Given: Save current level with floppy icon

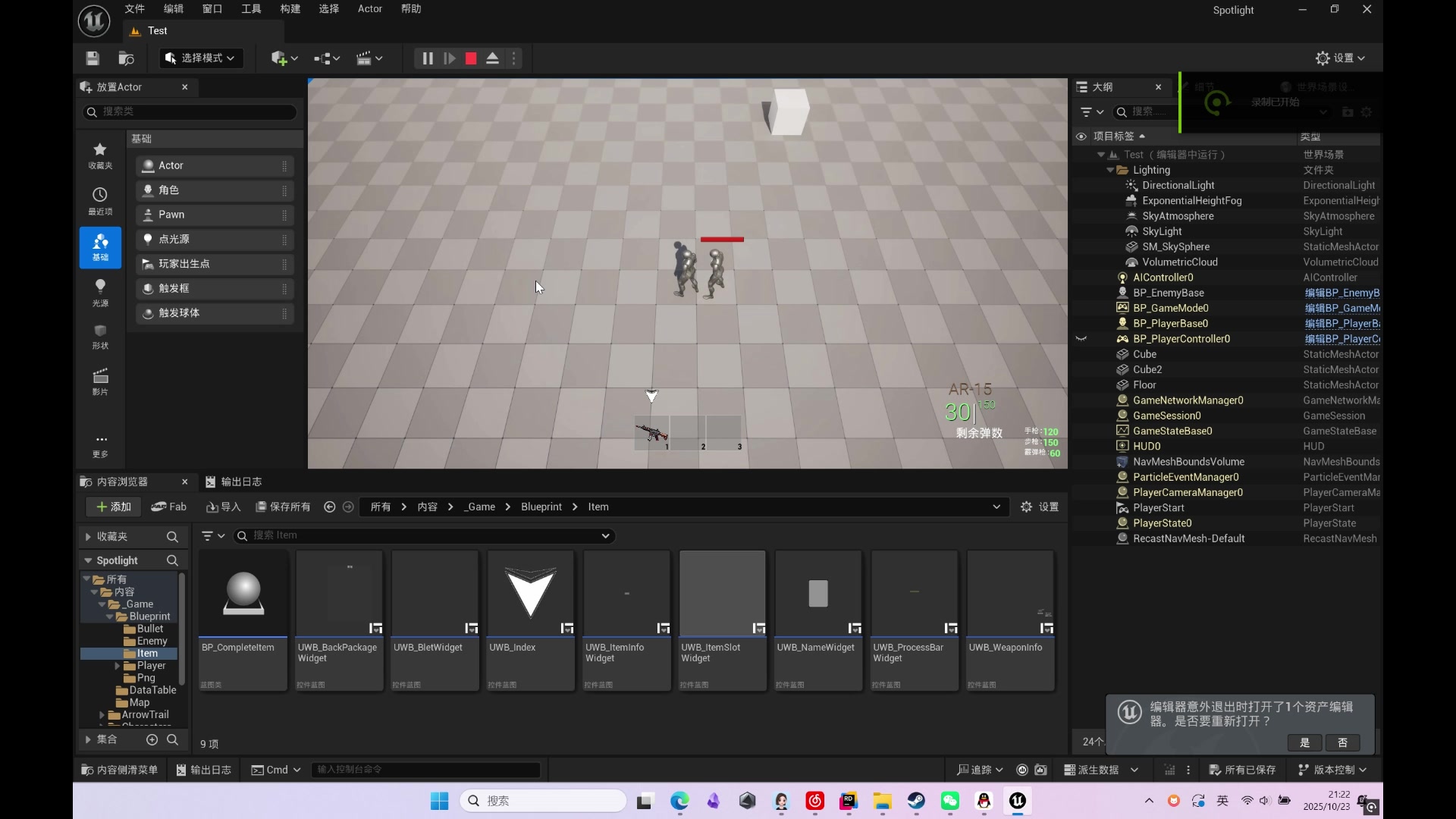Looking at the screenshot, I should (x=93, y=58).
